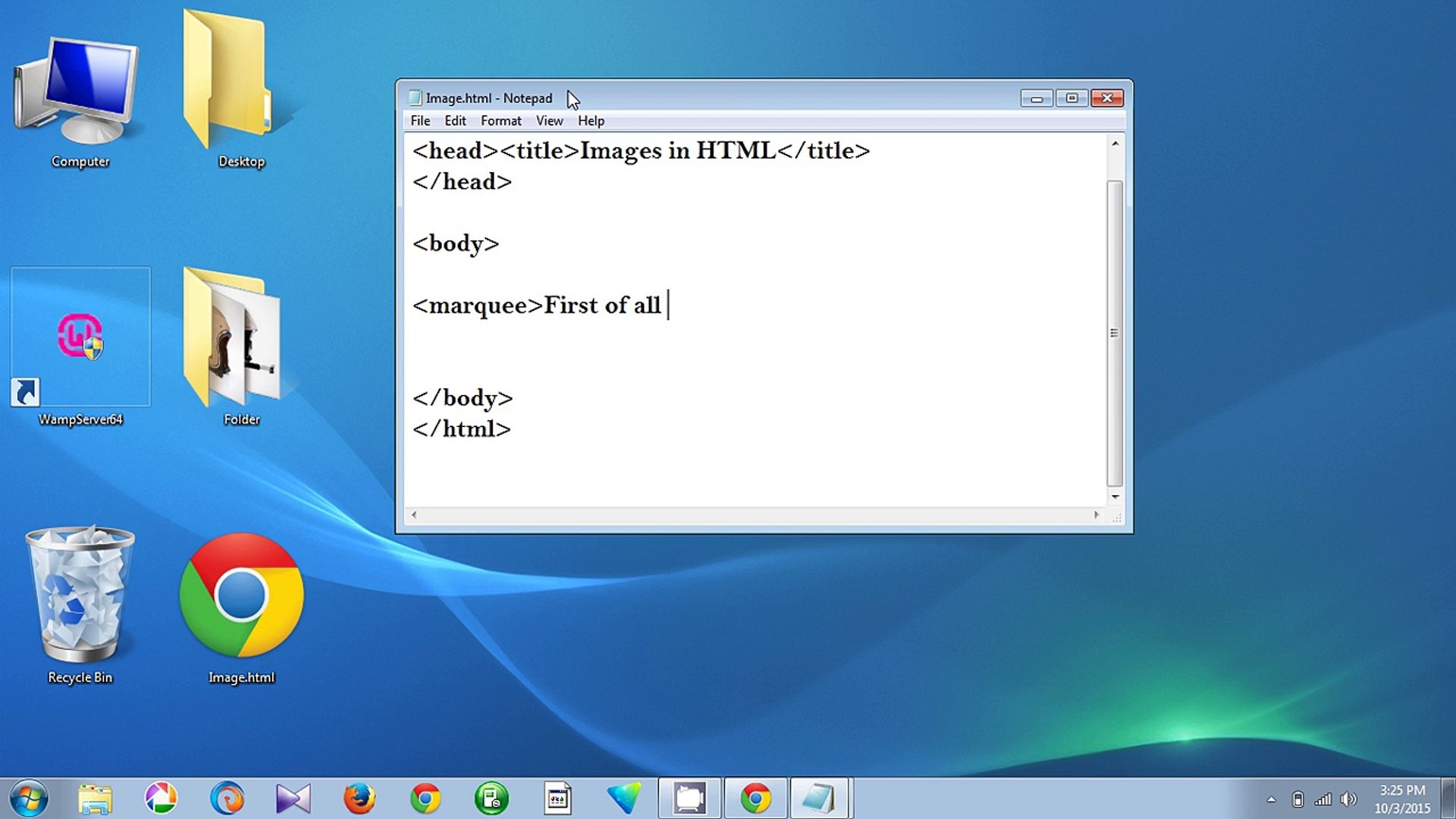1456x819 pixels.
Task: Switch to the Notepad taskbar button
Action: [x=820, y=799]
